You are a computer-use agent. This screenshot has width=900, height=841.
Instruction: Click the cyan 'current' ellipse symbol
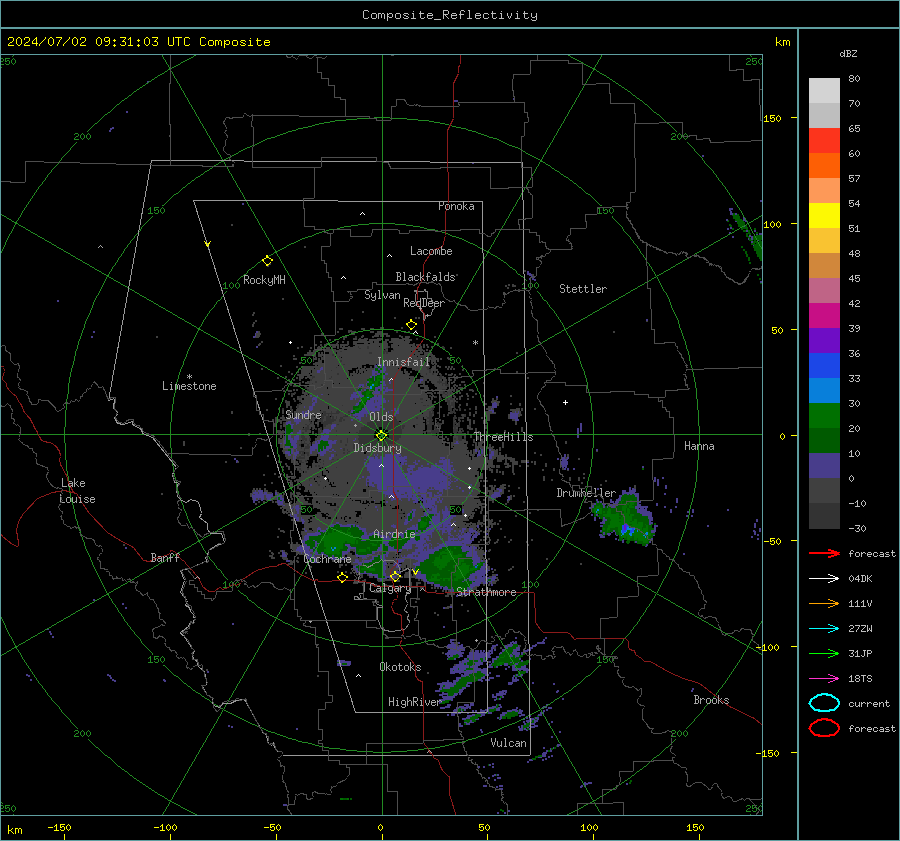pyautogui.click(x=824, y=703)
